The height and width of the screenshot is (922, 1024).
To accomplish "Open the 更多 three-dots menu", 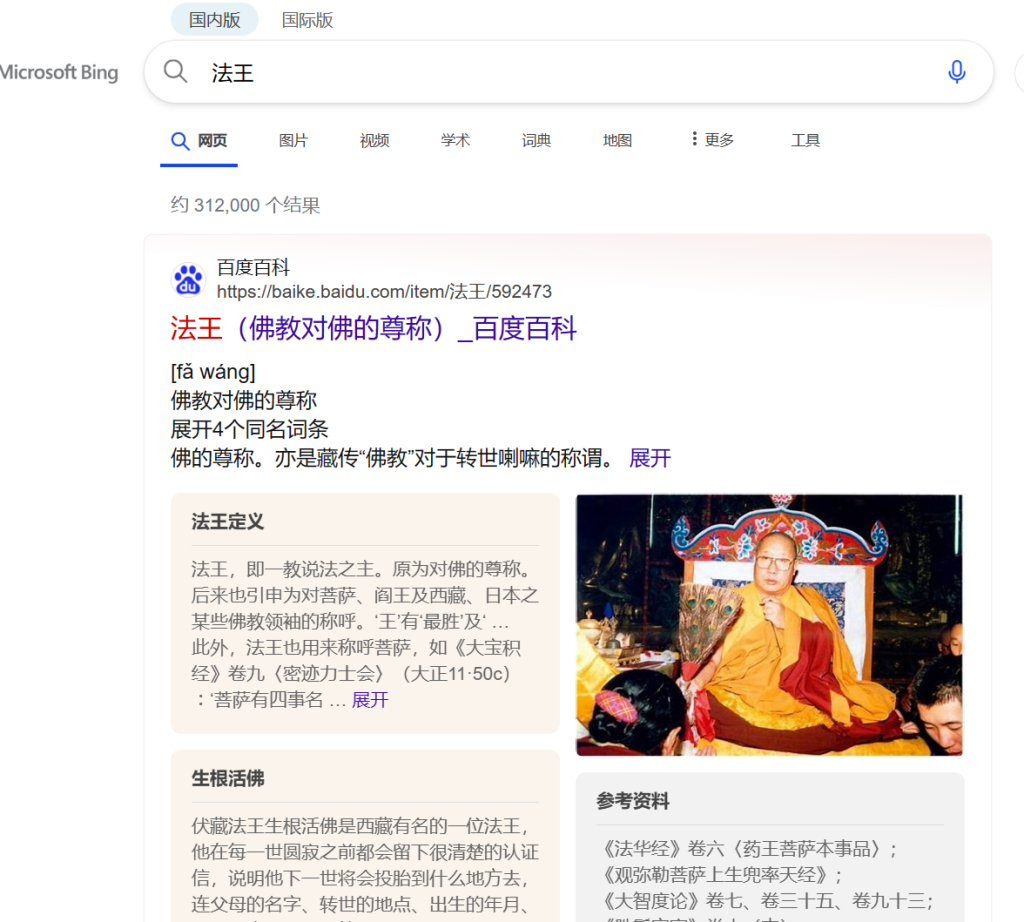I will pyautogui.click(x=712, y=140).
